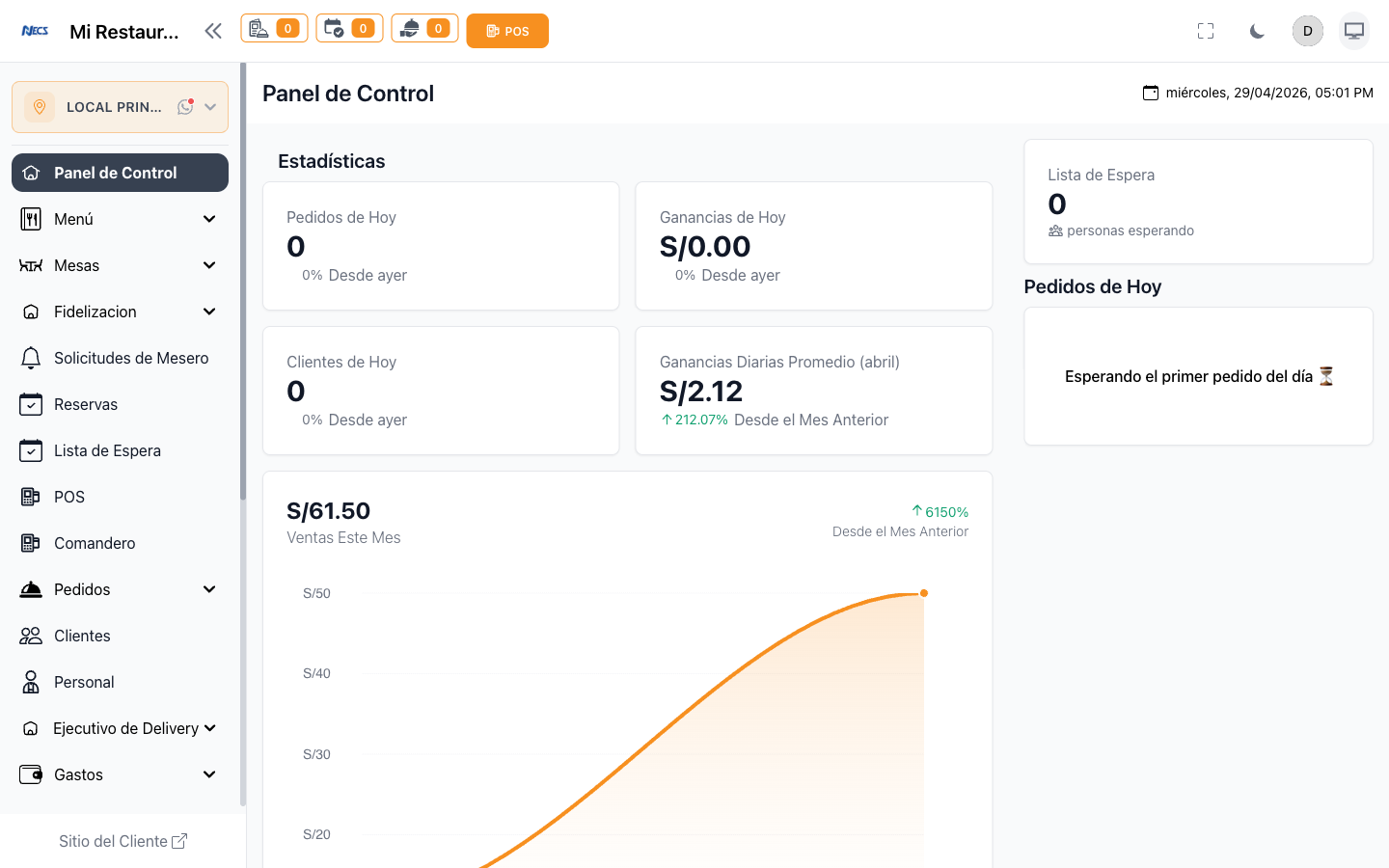Expand the Mesas submenu chevron
Viewport: 1389px width, 868px height.
(209, 265)
